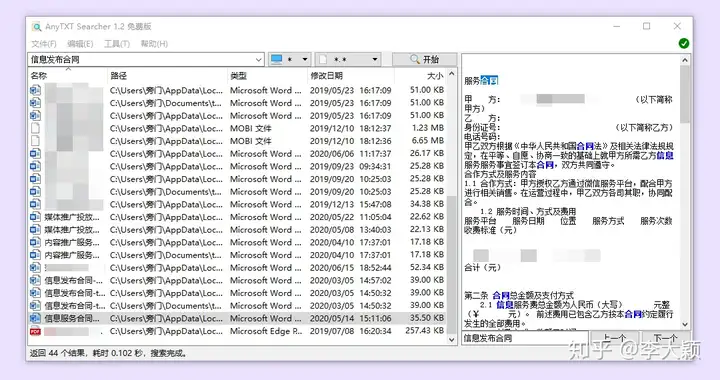
Task: Click Word icon of the 26.17 KB row
Action: (x=35, y=153)
